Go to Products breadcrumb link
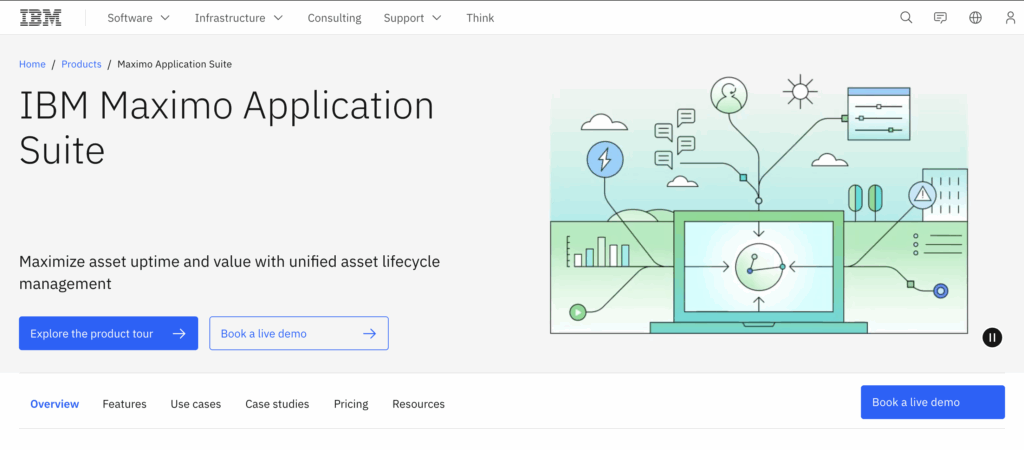 click(x=81, y=64)
